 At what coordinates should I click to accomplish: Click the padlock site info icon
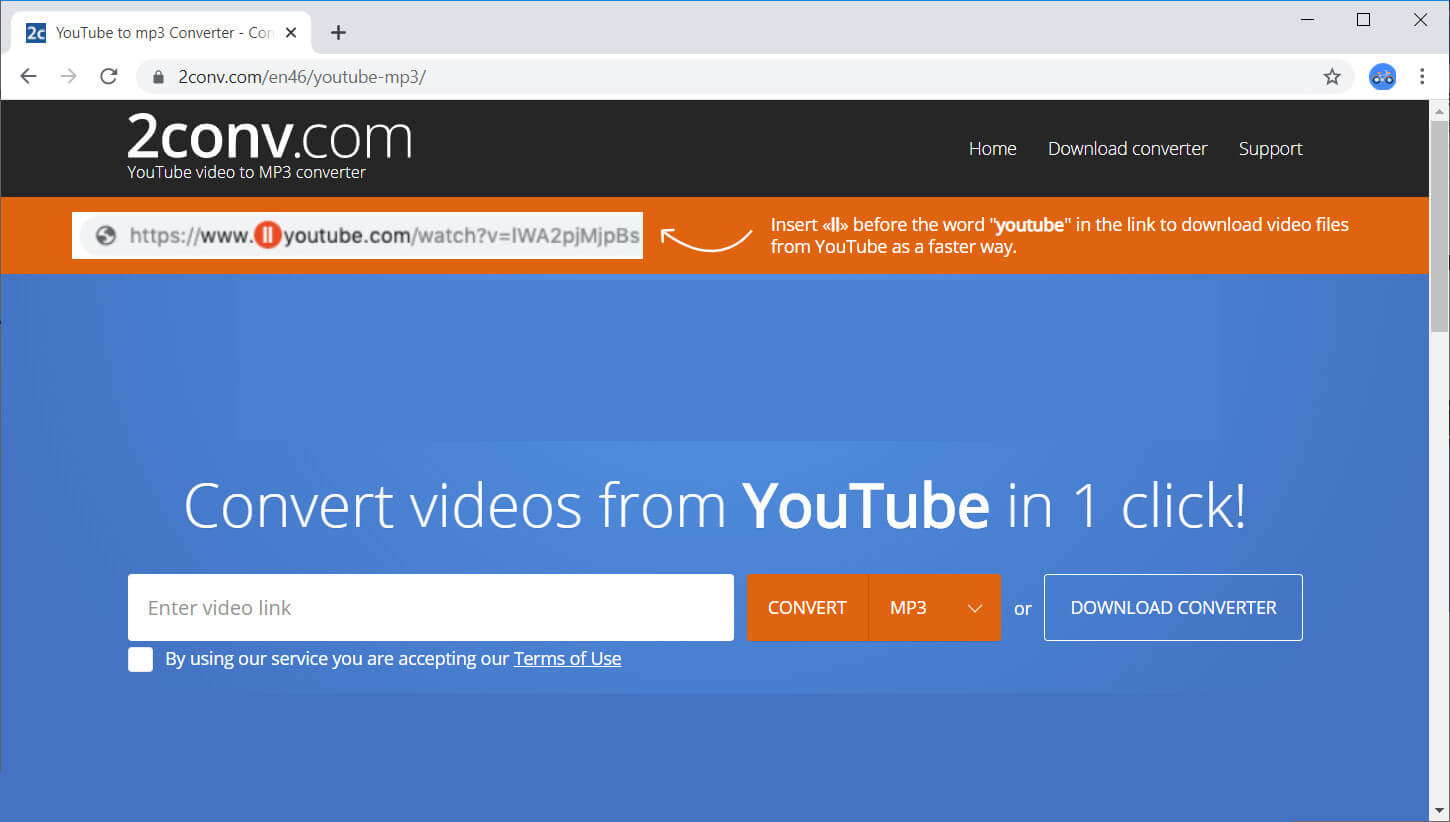pos(157,77)
